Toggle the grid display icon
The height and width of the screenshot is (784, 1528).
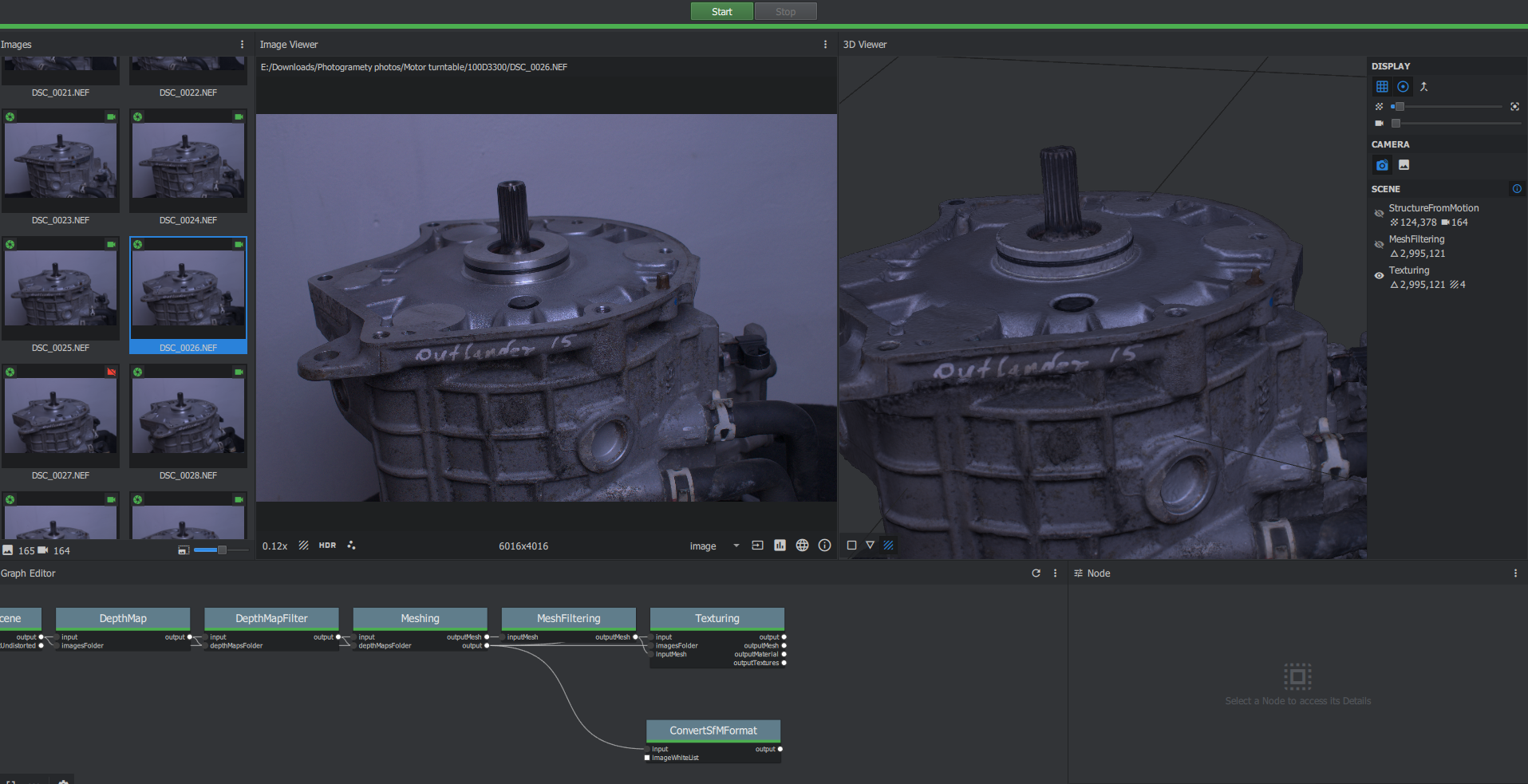[1382, 87]
